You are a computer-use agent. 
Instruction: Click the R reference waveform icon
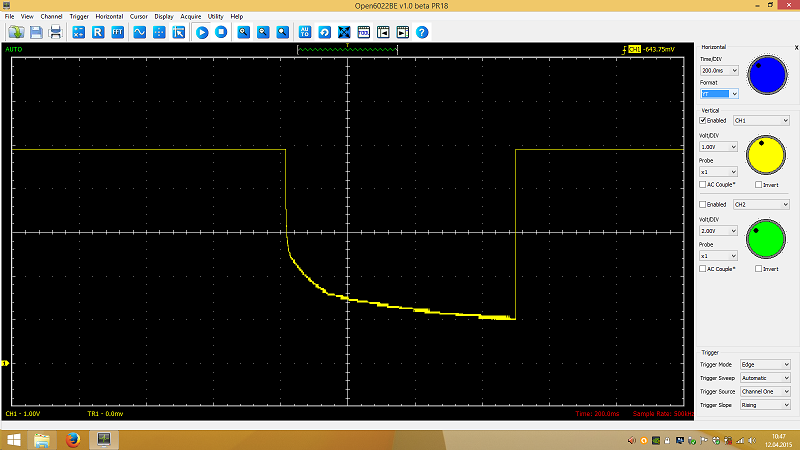coord(98,32)
